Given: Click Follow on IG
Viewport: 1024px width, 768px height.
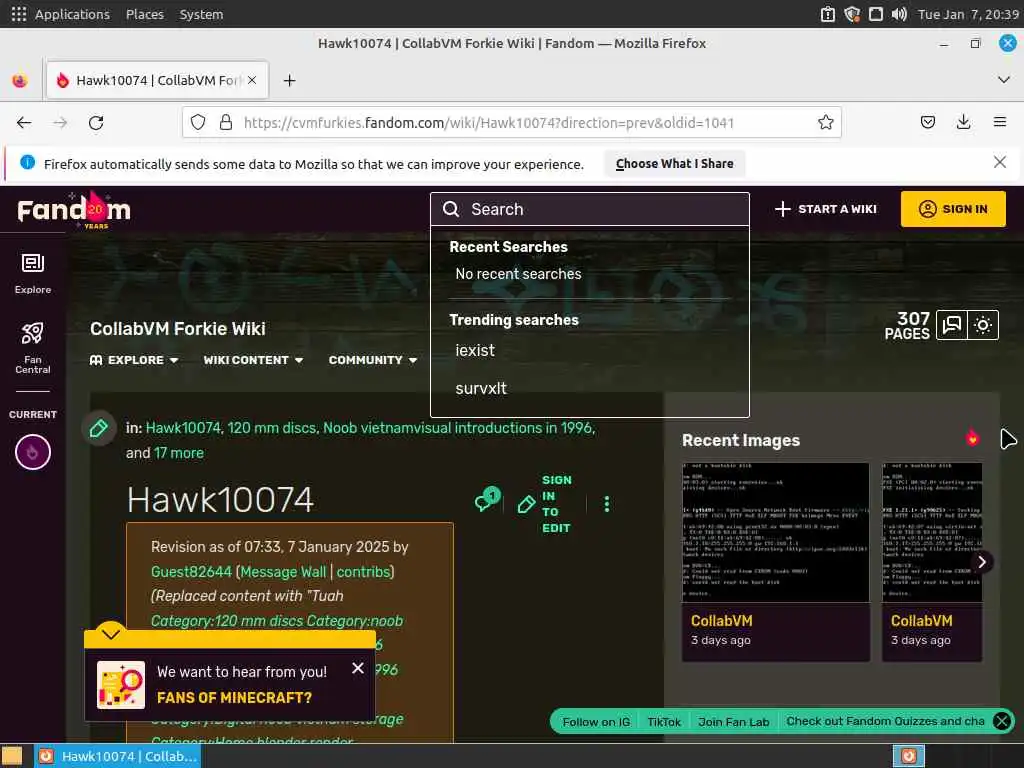Looking at the screenshot, I should click(596, 722).
